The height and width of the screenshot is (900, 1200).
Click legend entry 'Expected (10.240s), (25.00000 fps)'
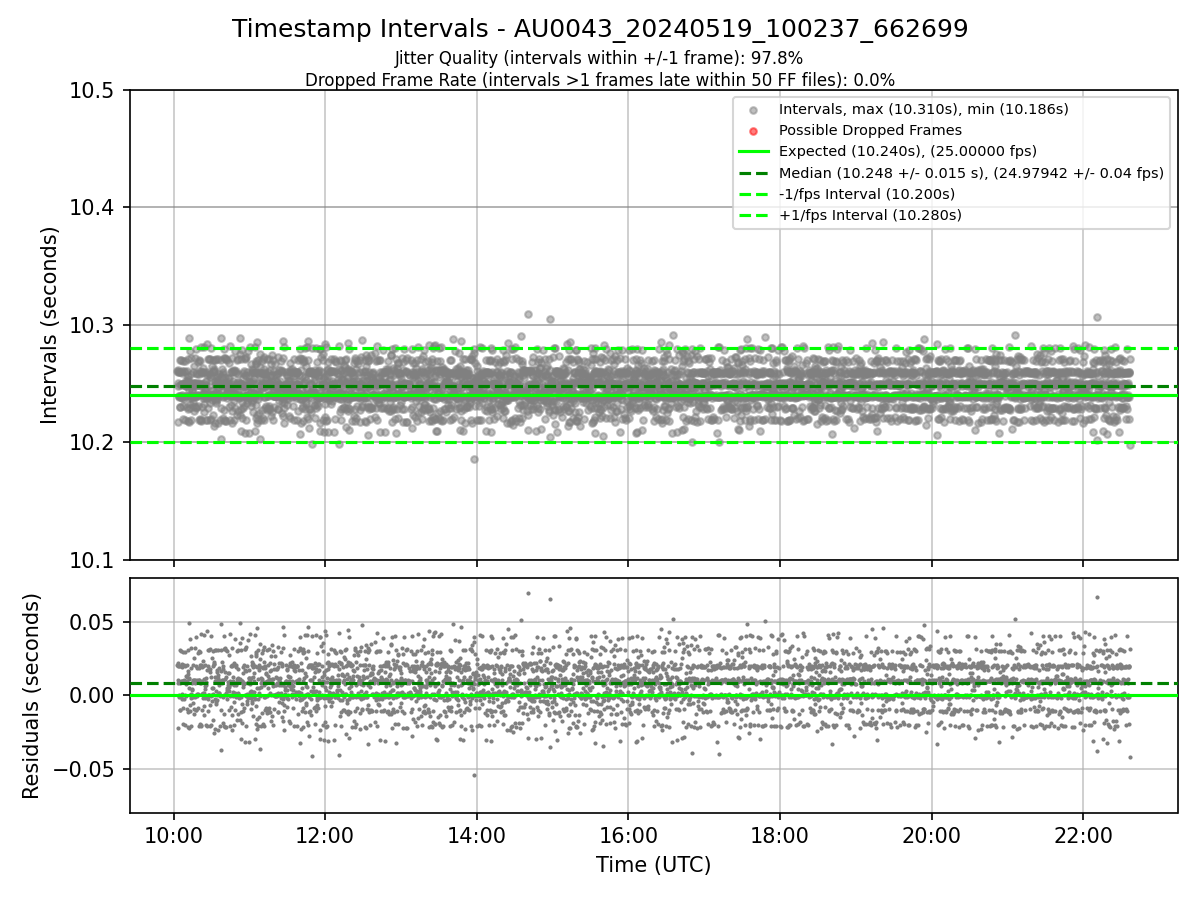pyautogui.click(x=908, y=151)
